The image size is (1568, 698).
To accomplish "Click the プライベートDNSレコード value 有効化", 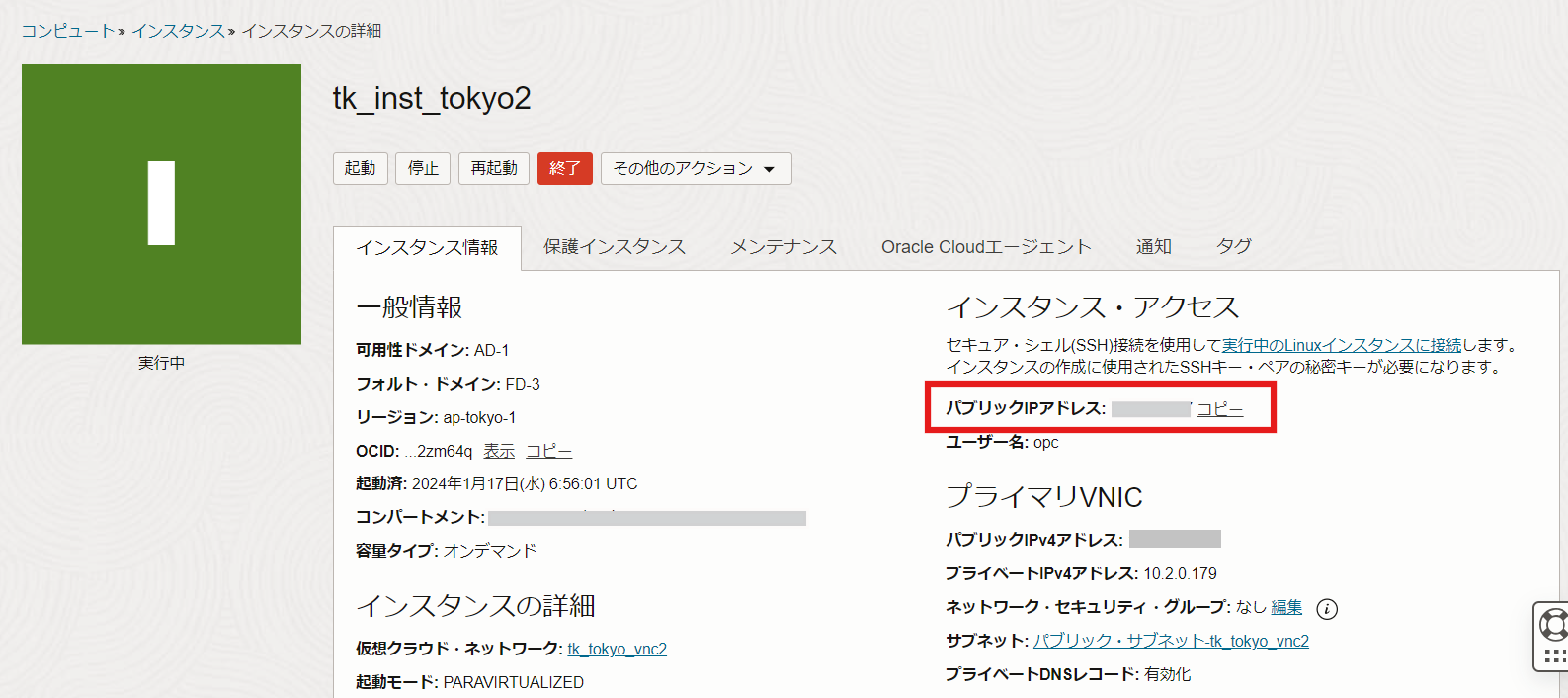I will 1168,674.
